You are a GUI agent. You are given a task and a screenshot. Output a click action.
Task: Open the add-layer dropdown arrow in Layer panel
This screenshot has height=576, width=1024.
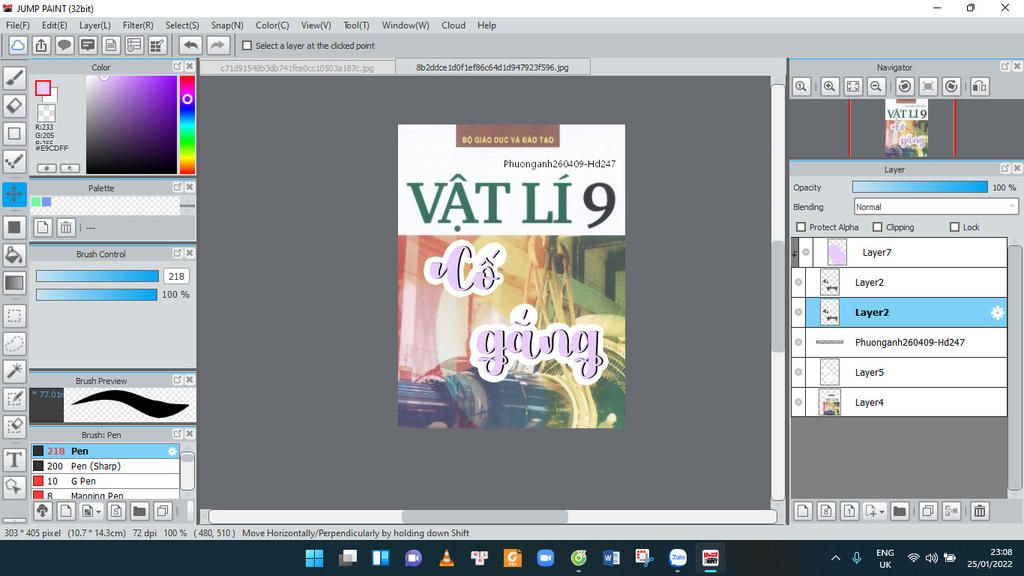coord(882,512)
